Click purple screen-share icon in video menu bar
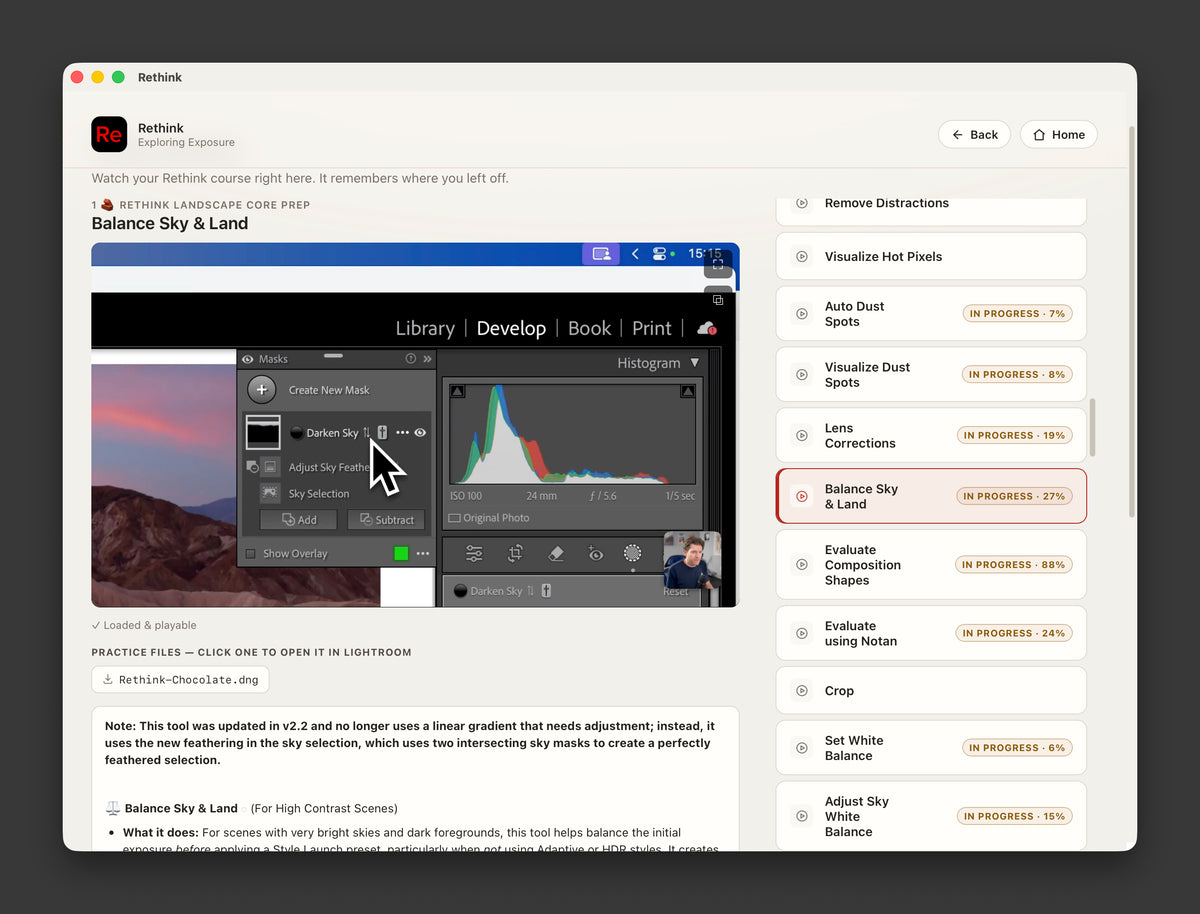This screenshot has height=914, width=1200. click(x=601, y=254)
